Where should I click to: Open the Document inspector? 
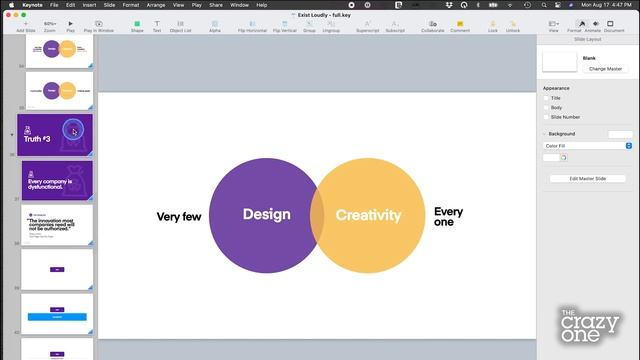point(610,24)
